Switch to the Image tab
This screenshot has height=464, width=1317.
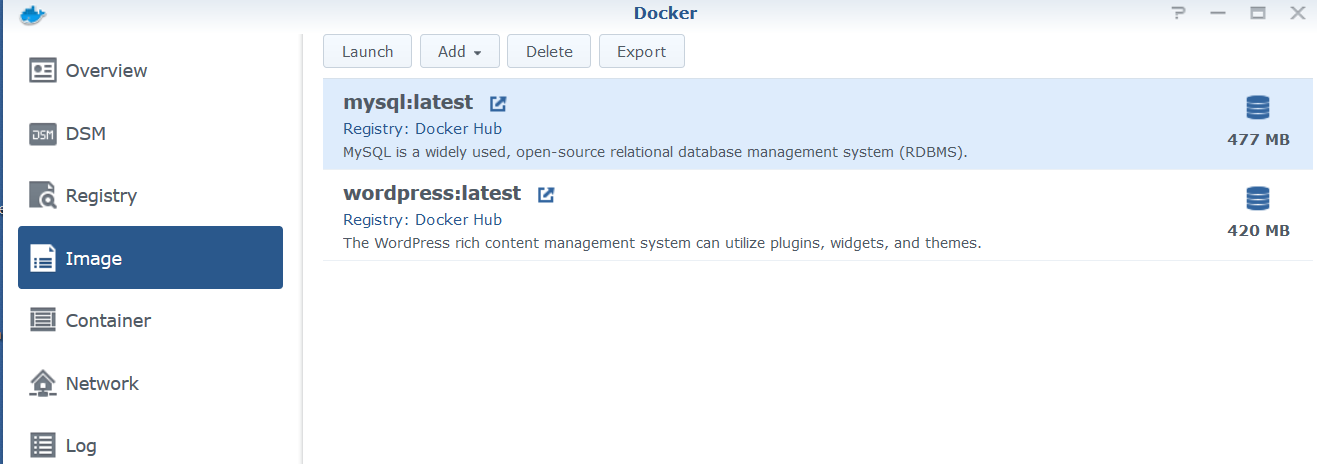(x=150, y=258)
